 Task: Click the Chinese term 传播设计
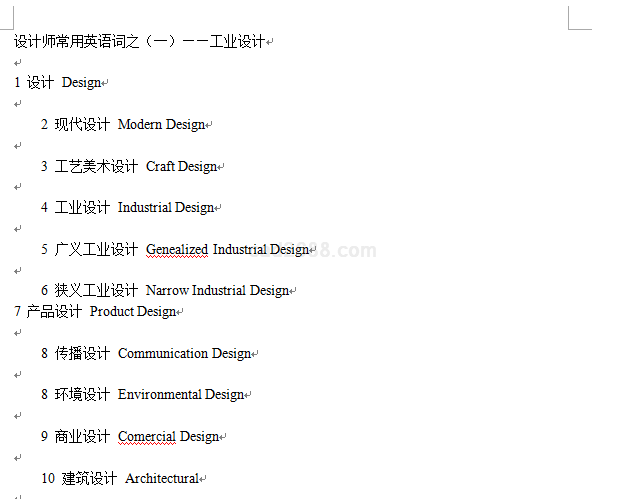coord(82,353)
